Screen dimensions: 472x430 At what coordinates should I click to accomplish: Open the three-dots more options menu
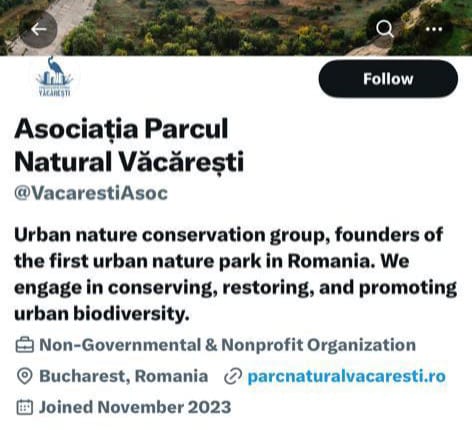[x=434, y=29]
